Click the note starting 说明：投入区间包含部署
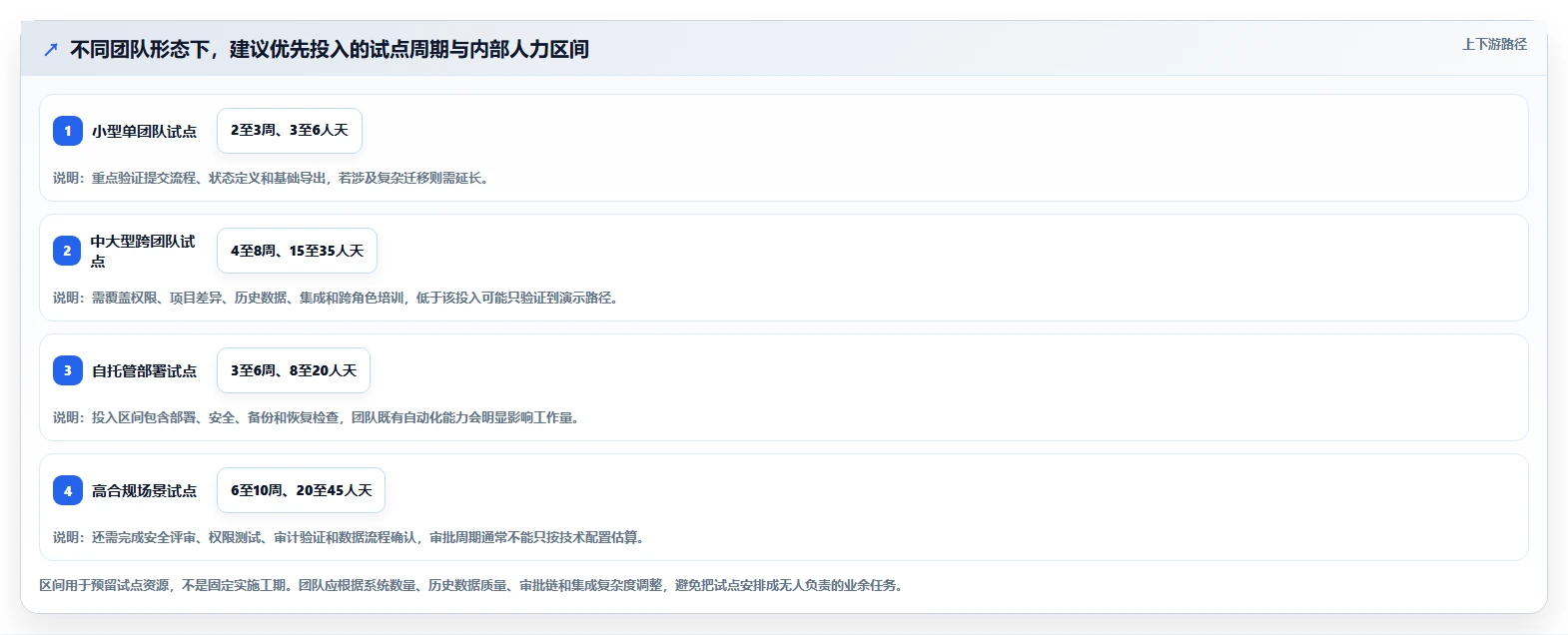The width and height of the screenshot is (1568, 635). [318, 417]
